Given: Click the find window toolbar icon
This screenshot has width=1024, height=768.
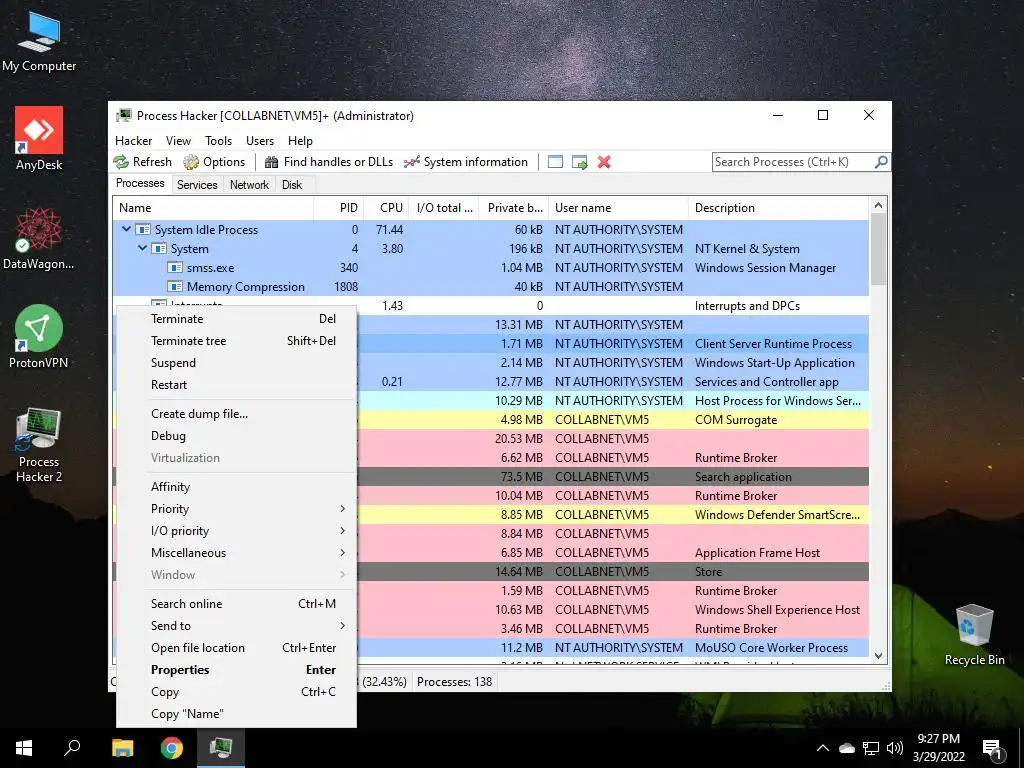Looking at the screenshot, I should tap(555, 162).
